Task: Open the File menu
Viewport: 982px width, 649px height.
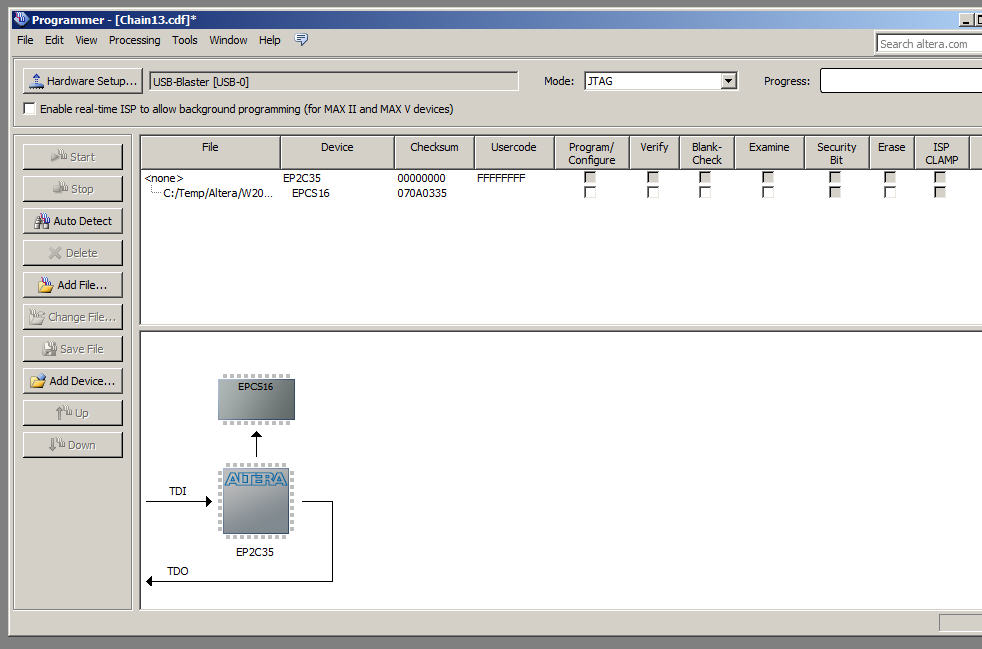Action: [25, 40]
